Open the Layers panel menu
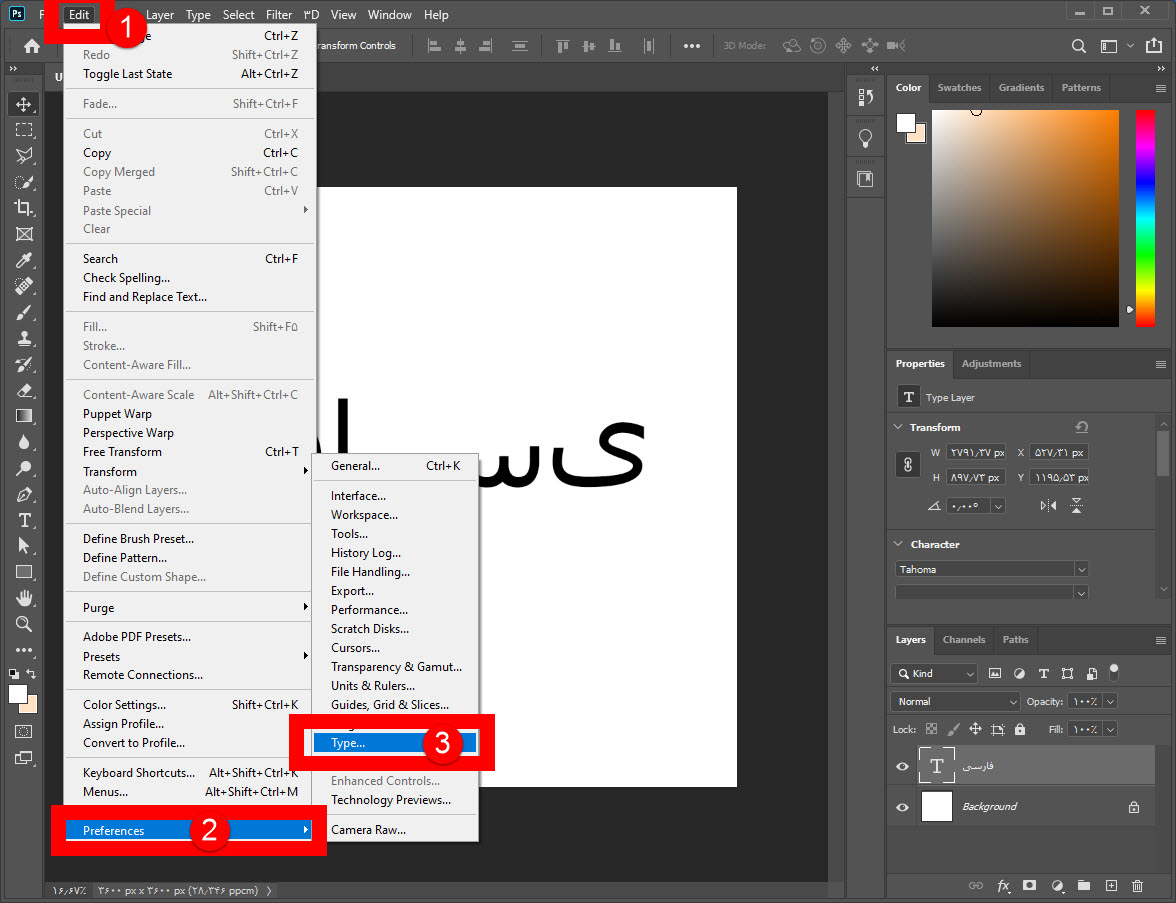This screenshot has height=903, width=1176. tap(1160, 640)
